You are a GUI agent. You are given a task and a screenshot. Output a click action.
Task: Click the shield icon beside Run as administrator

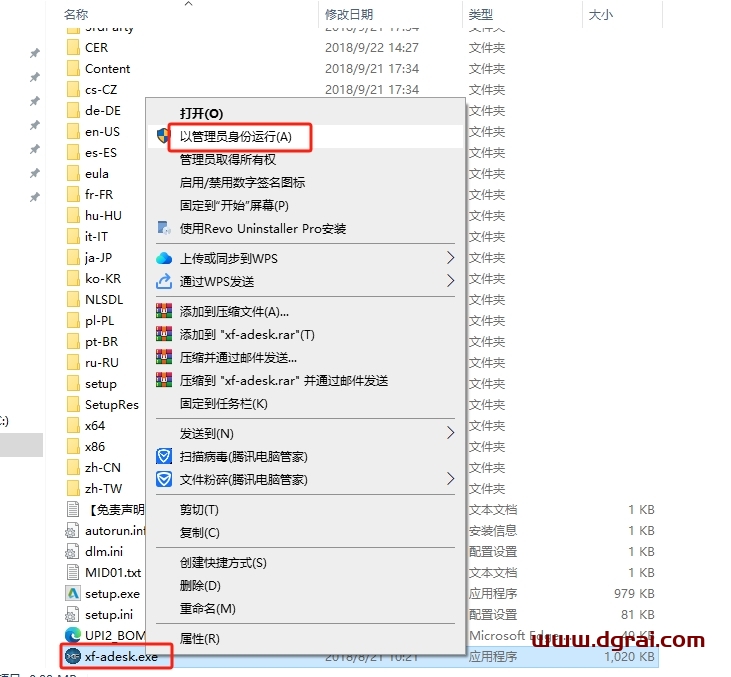[164, 136]
